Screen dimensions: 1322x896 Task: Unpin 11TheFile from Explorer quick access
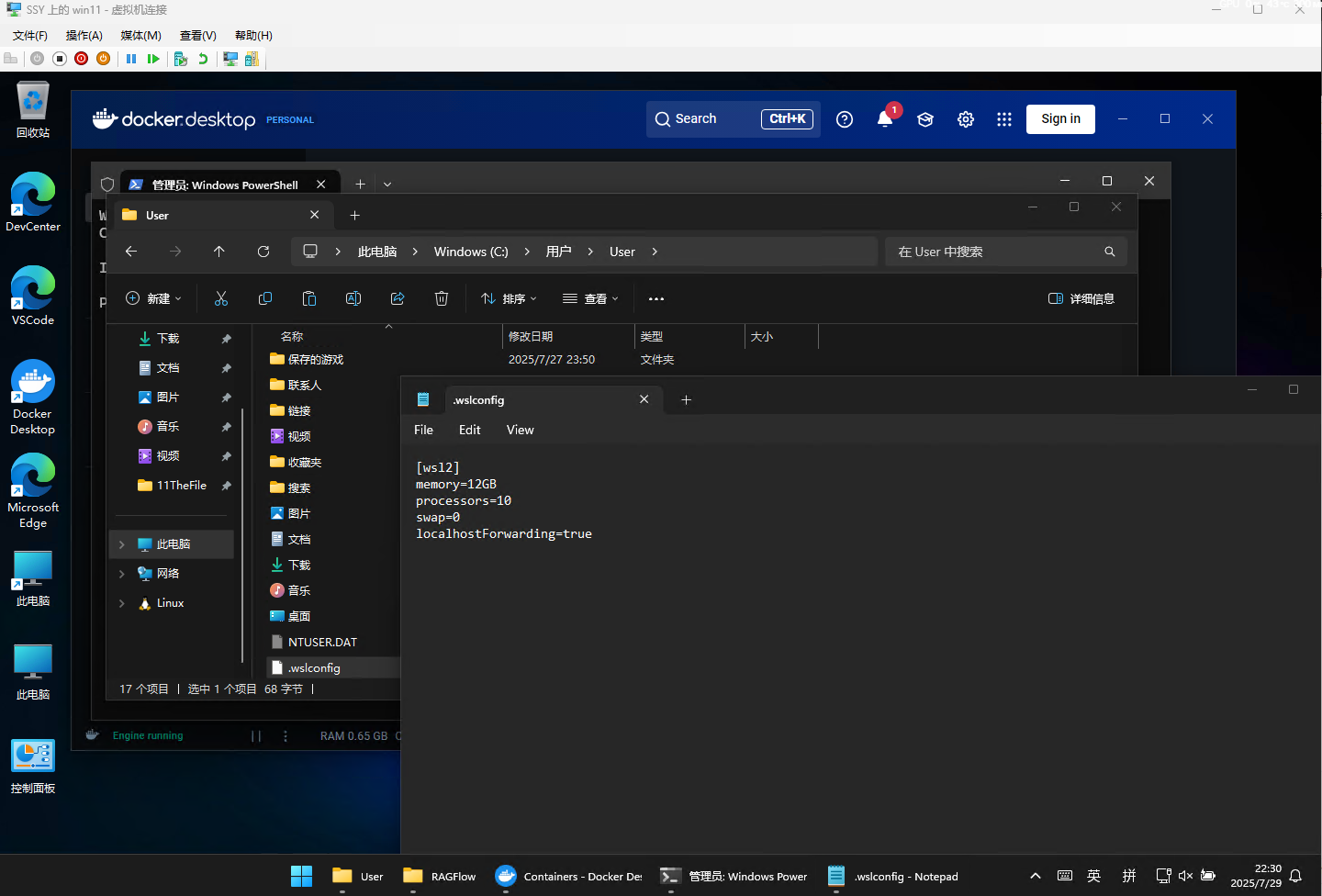[227, 486]
